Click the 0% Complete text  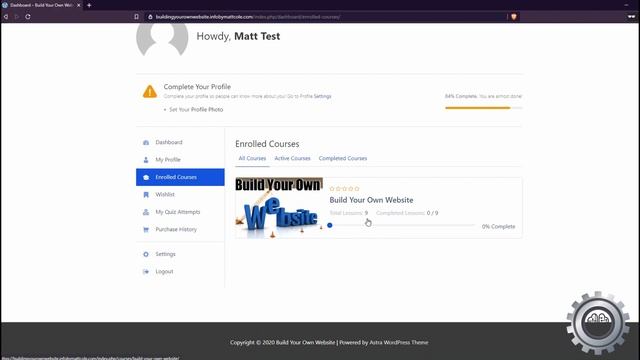(x=498, y=227)
